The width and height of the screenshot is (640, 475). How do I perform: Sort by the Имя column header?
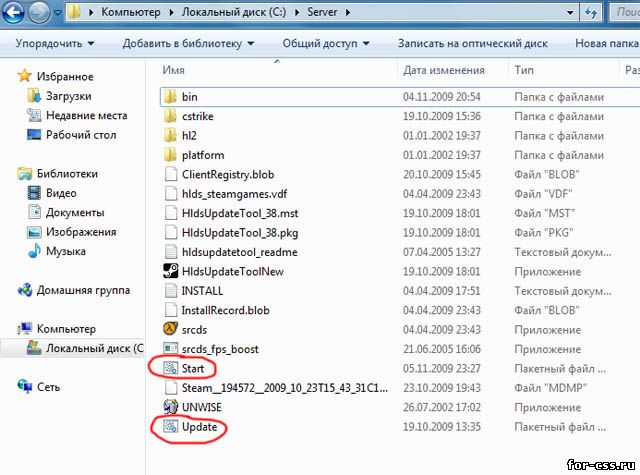click(x=173, y=70)
